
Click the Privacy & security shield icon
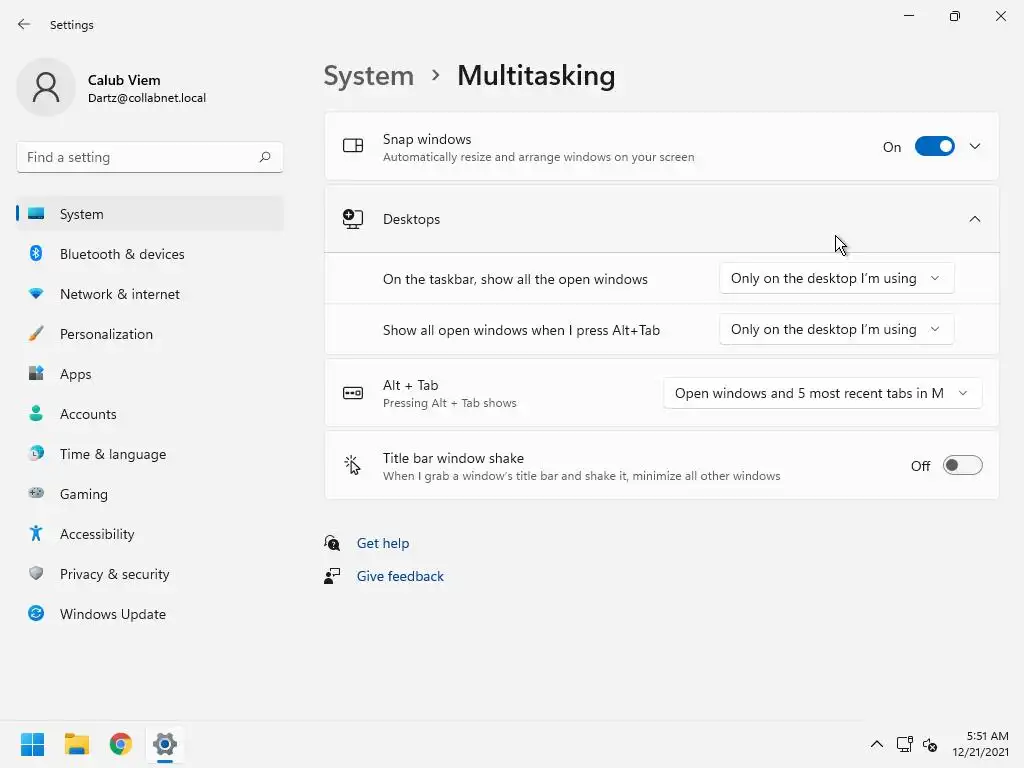(x=36, y=574)
